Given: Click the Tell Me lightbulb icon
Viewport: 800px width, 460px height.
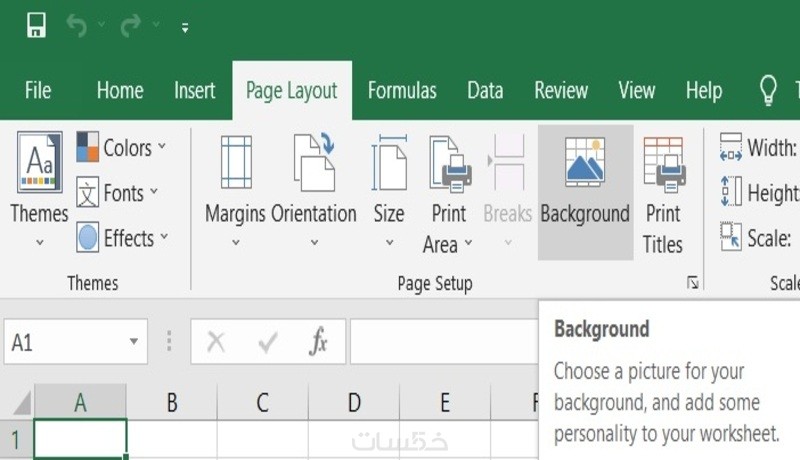Looking at the screenshot, I should pyautogui.click(x=768, y=91).
